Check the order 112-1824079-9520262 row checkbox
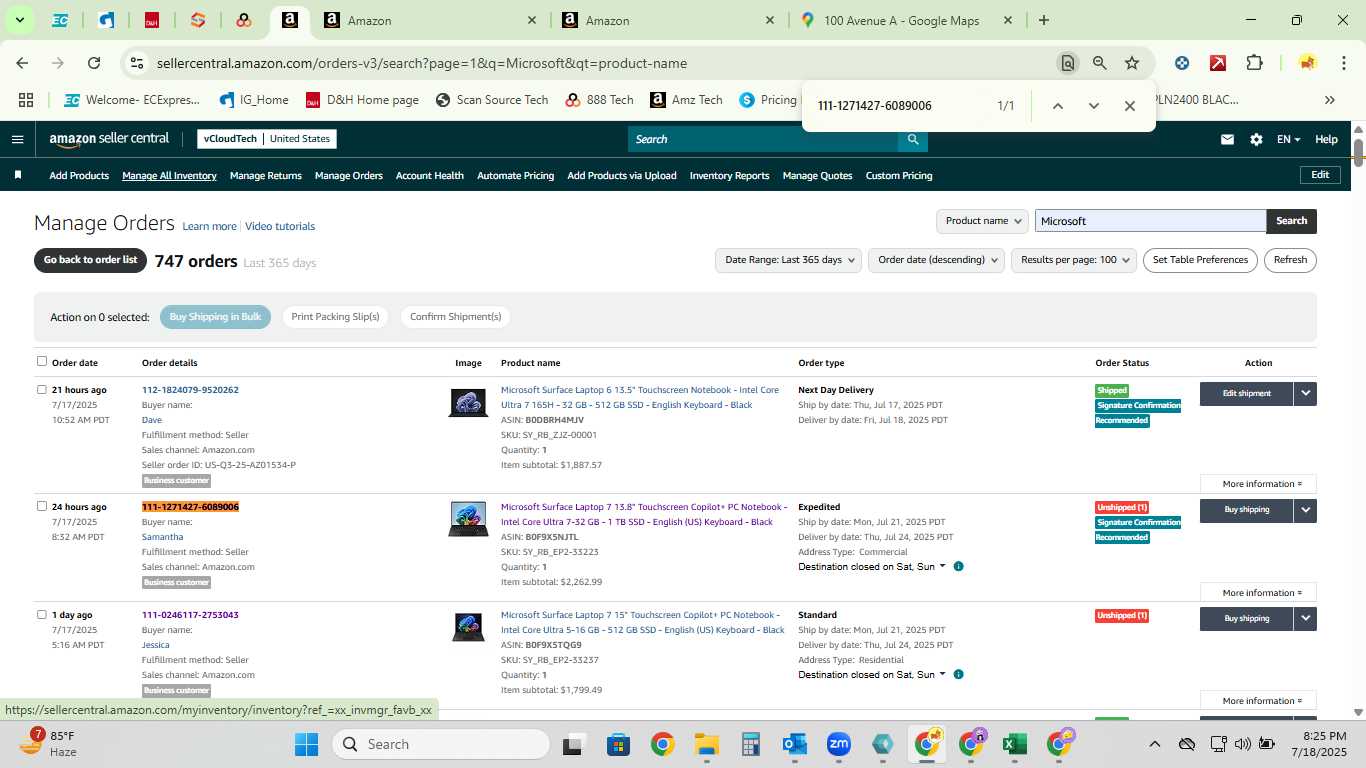The height and width of the screenshot is (768, 1366). pos(42,389)
